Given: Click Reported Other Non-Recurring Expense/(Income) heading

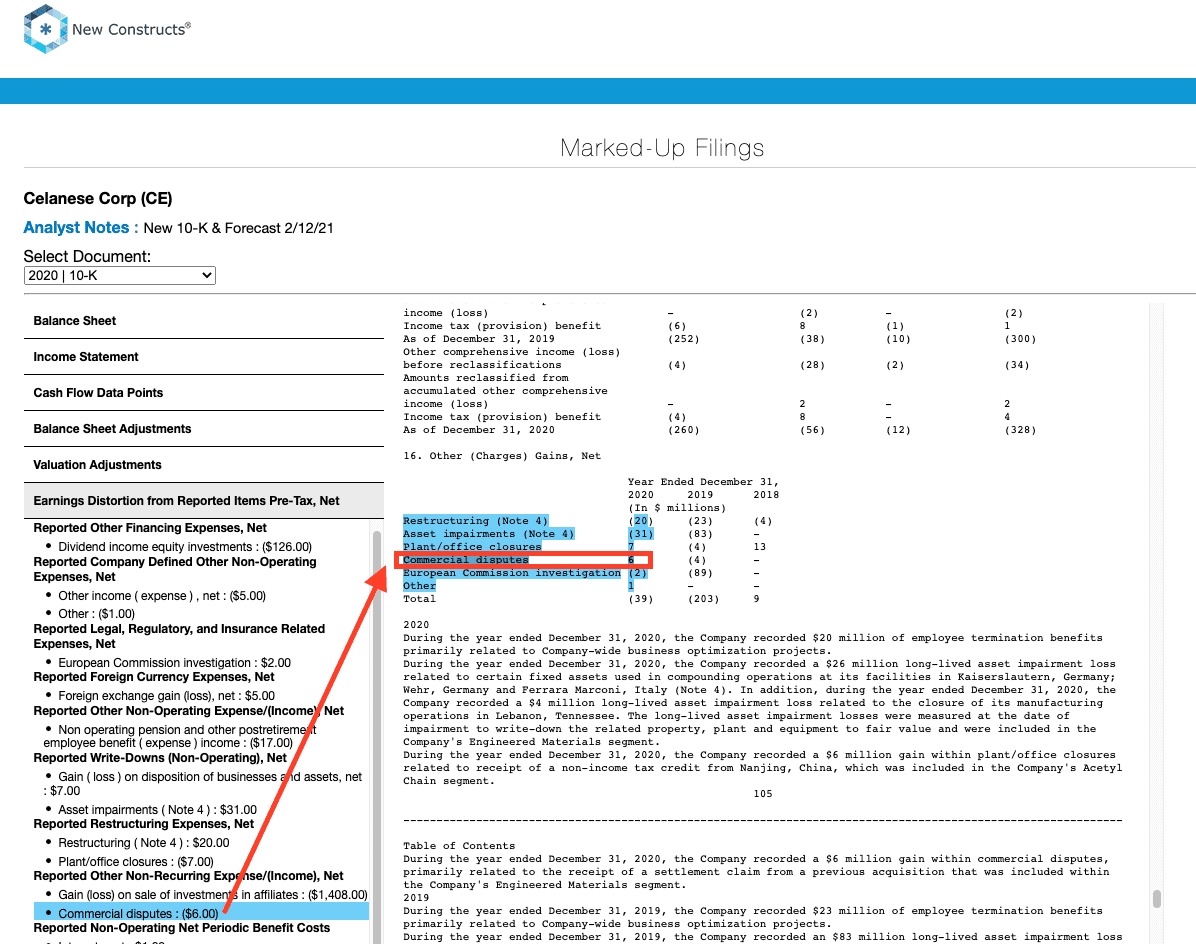Looking at the screenshot, I should [188, 875].
